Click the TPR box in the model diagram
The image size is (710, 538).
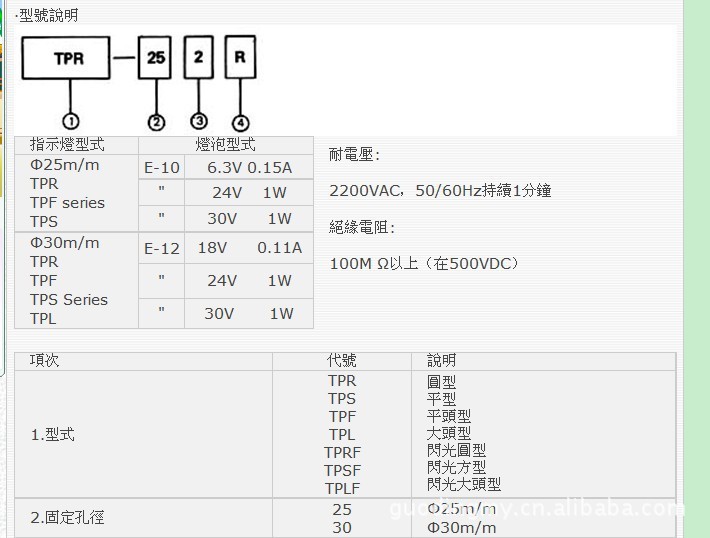click(66, 59)
